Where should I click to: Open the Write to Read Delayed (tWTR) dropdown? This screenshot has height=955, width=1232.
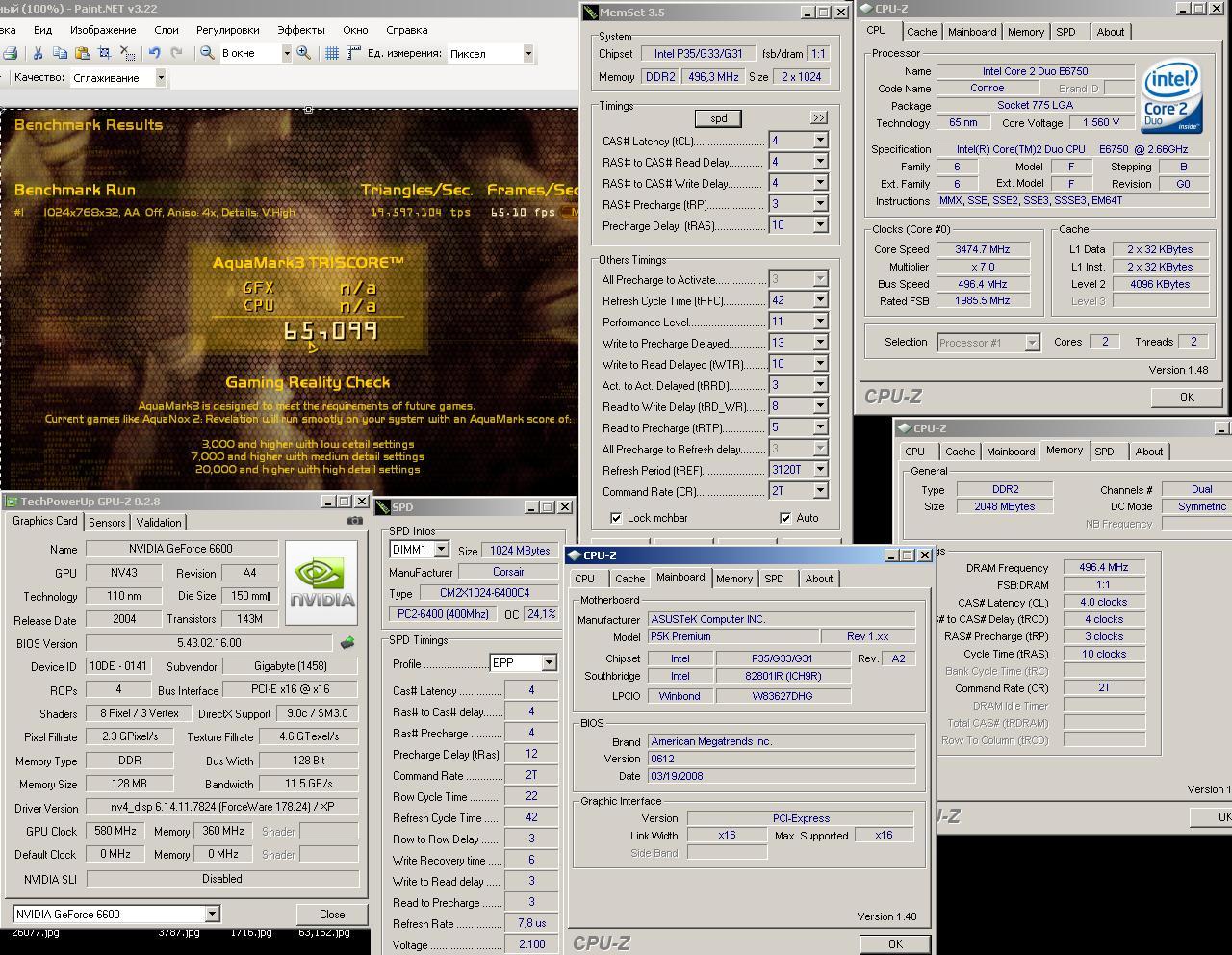[820, 364]
